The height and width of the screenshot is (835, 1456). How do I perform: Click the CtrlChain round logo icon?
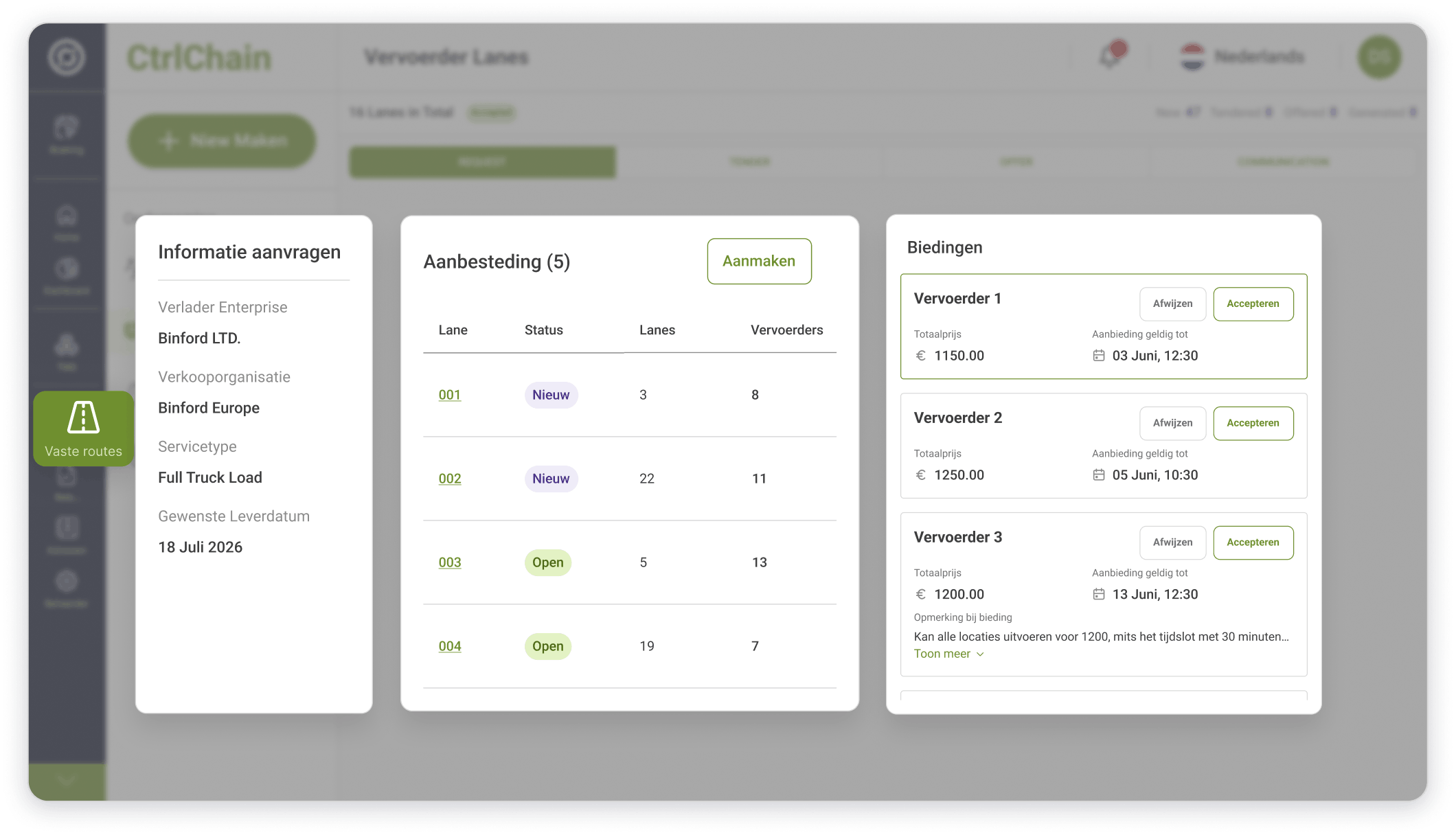[x=67, y=57]
